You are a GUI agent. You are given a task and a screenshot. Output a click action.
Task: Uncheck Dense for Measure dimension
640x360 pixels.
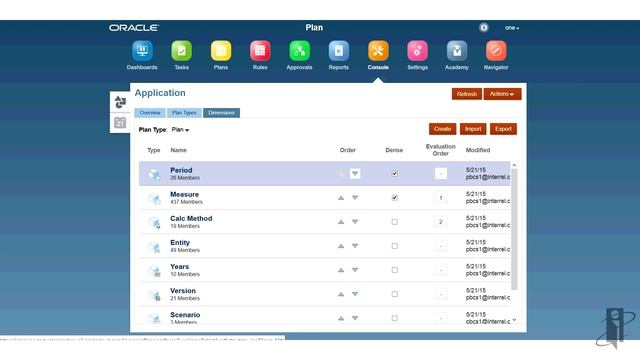394,198
